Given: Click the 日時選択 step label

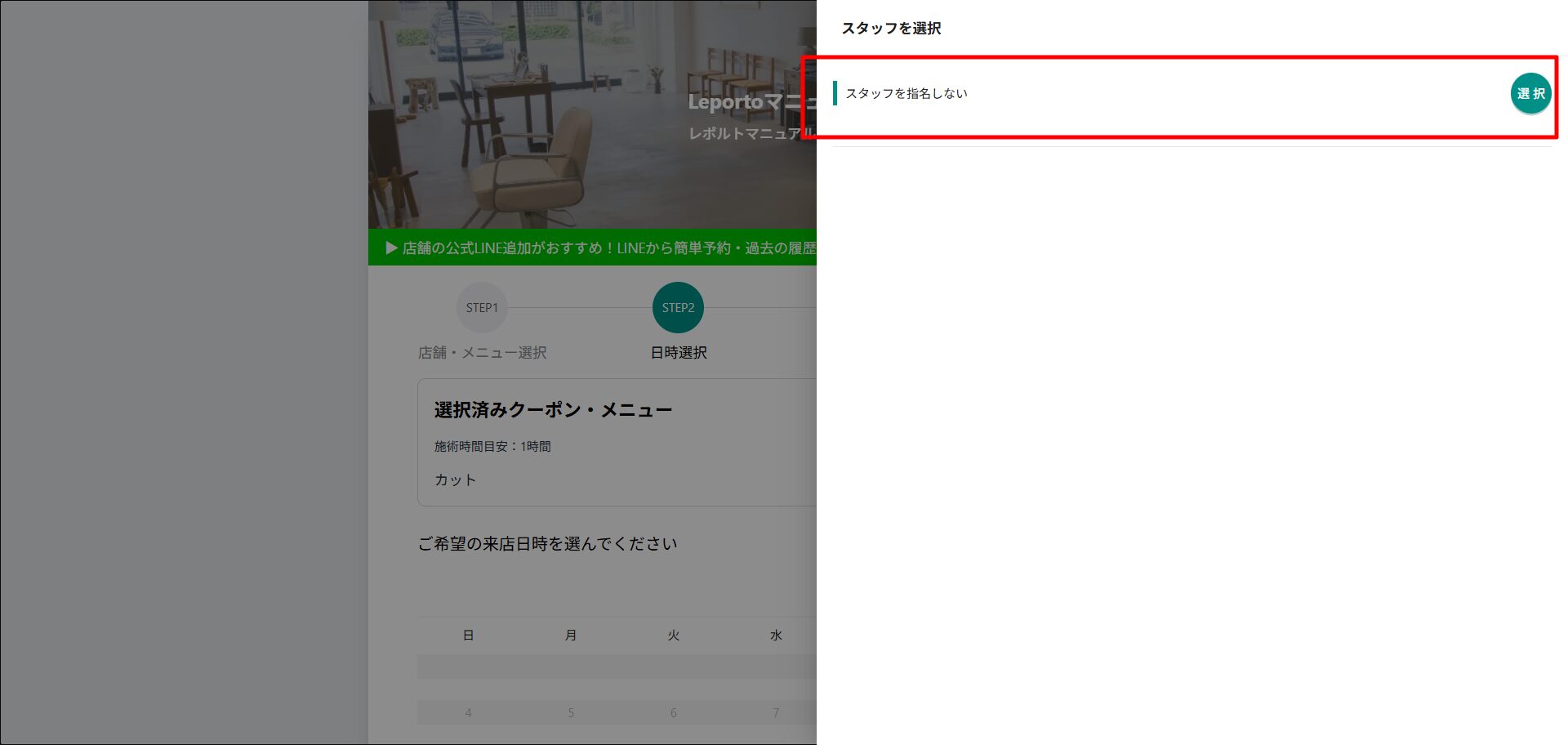Looking at the screenshot, I should click(679, 353).
